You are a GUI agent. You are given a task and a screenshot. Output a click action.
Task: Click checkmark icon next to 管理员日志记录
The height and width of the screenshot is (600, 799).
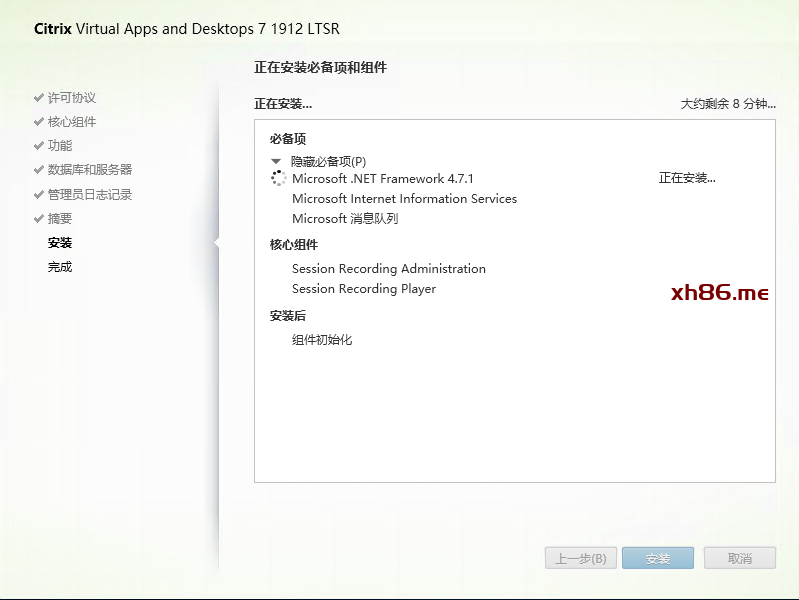pos(39,195)
